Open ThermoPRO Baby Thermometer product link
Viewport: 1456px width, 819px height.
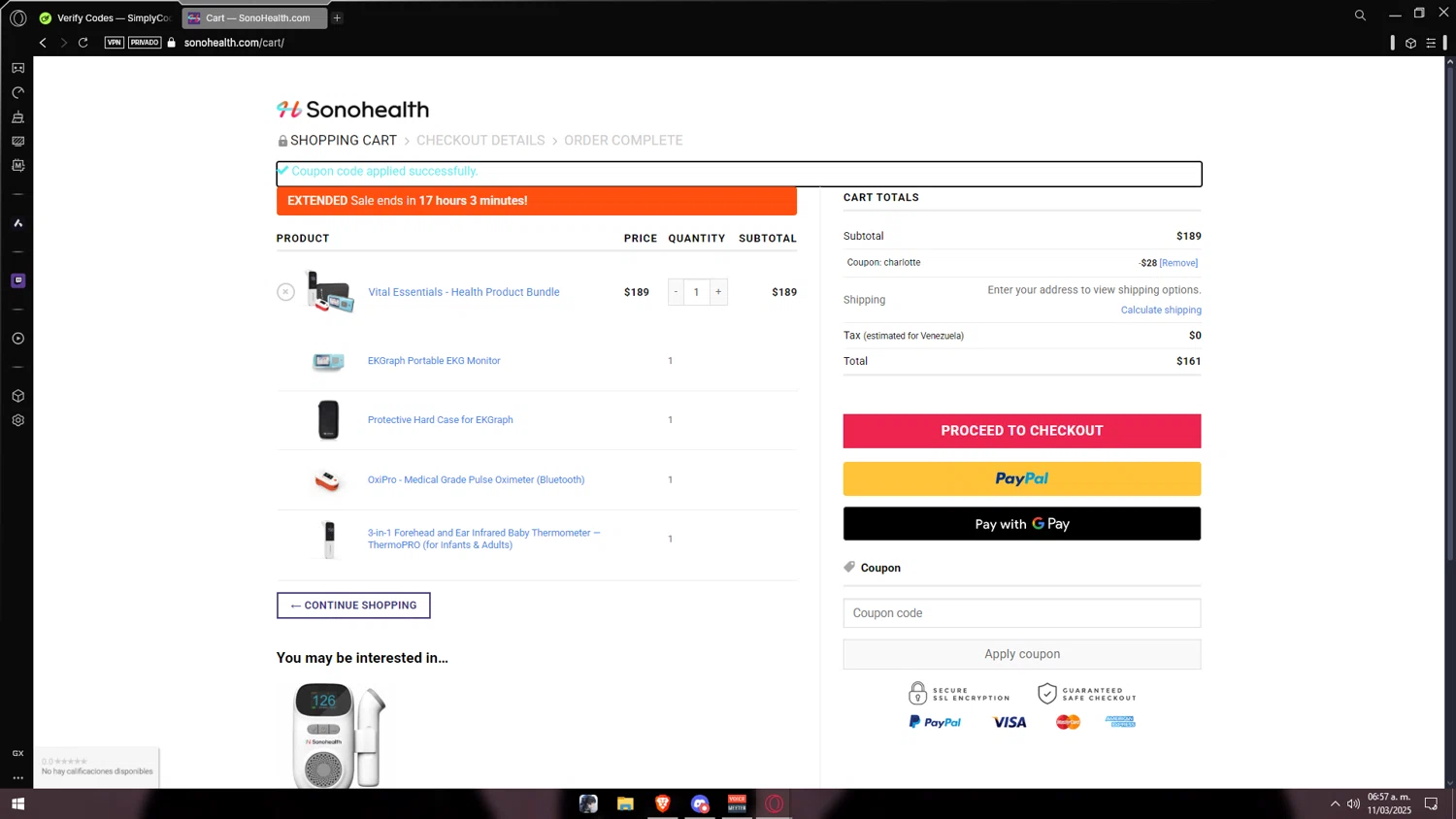coord(483,539)
